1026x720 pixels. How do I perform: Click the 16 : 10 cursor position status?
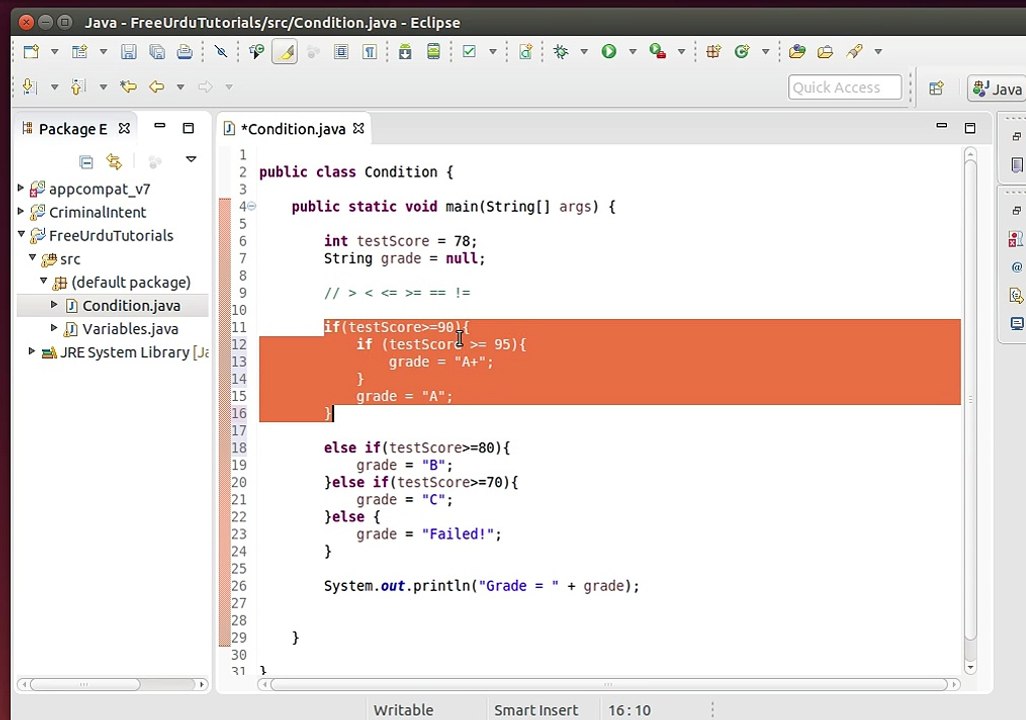coord(629,710)
